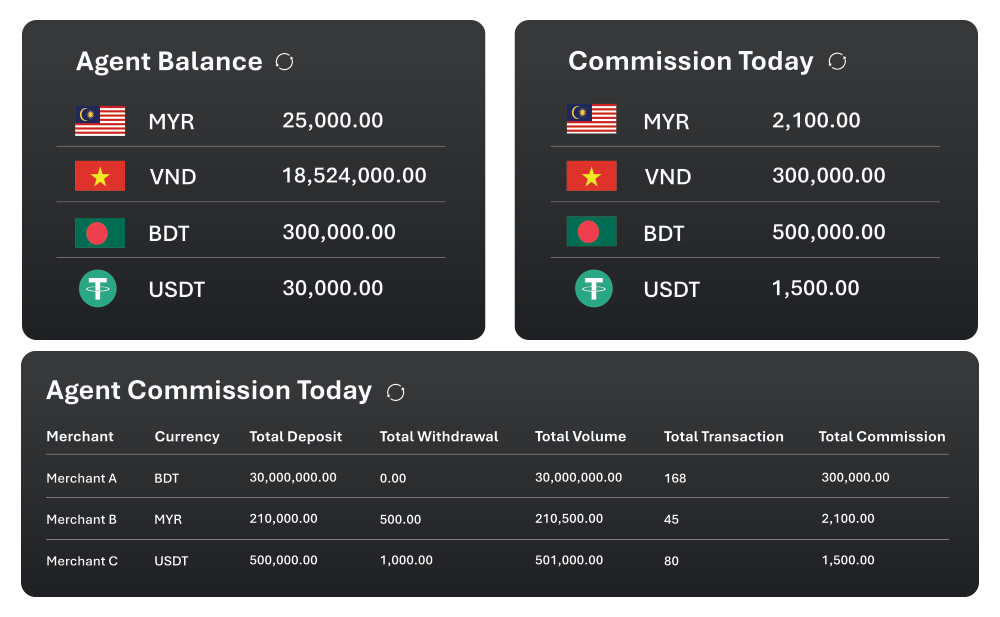Refresh the Agent Balance panel
1000x617 pixels.
(x=284, y=62)
